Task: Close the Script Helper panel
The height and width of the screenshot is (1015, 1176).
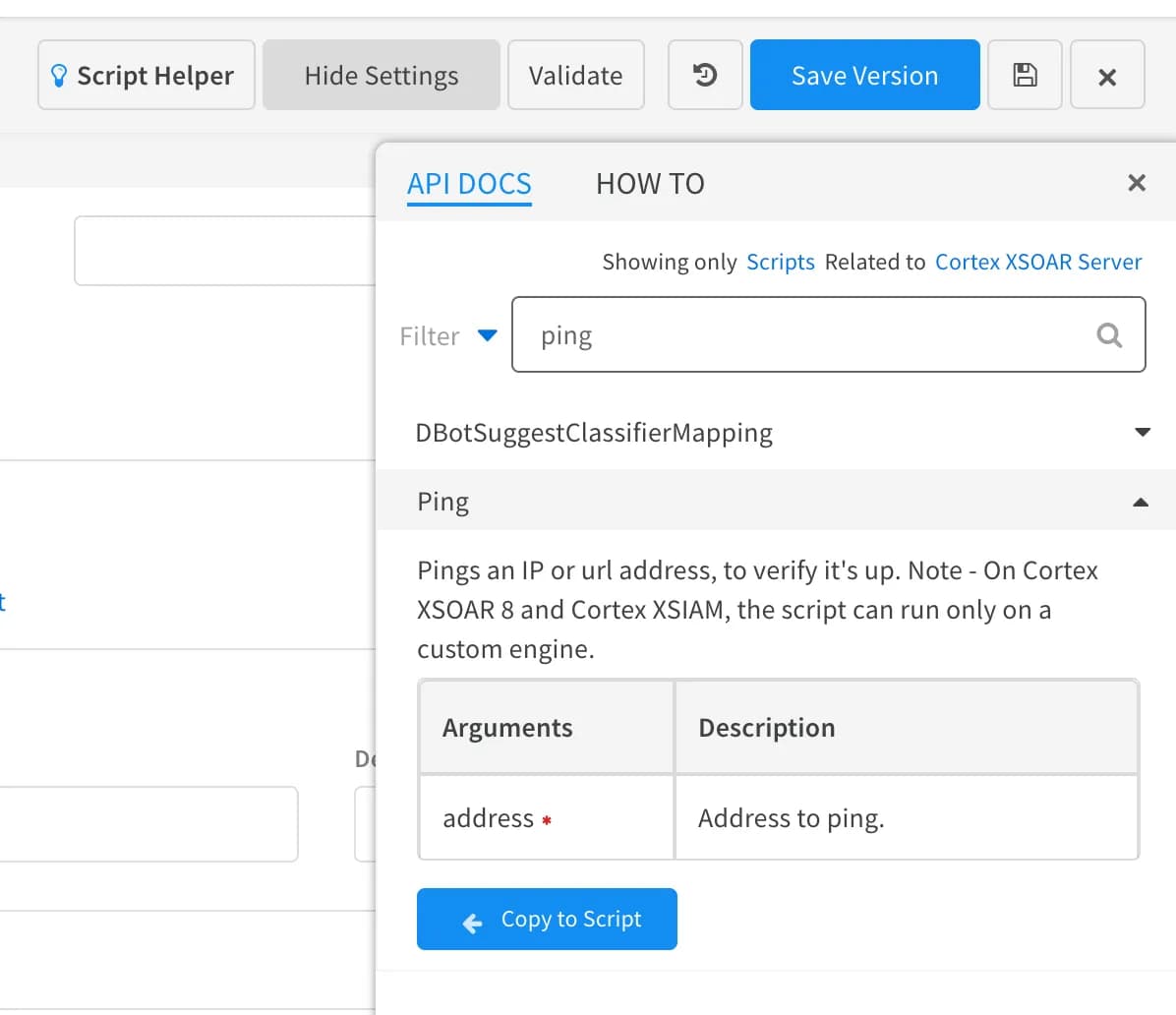Action: pos(1137,182)
